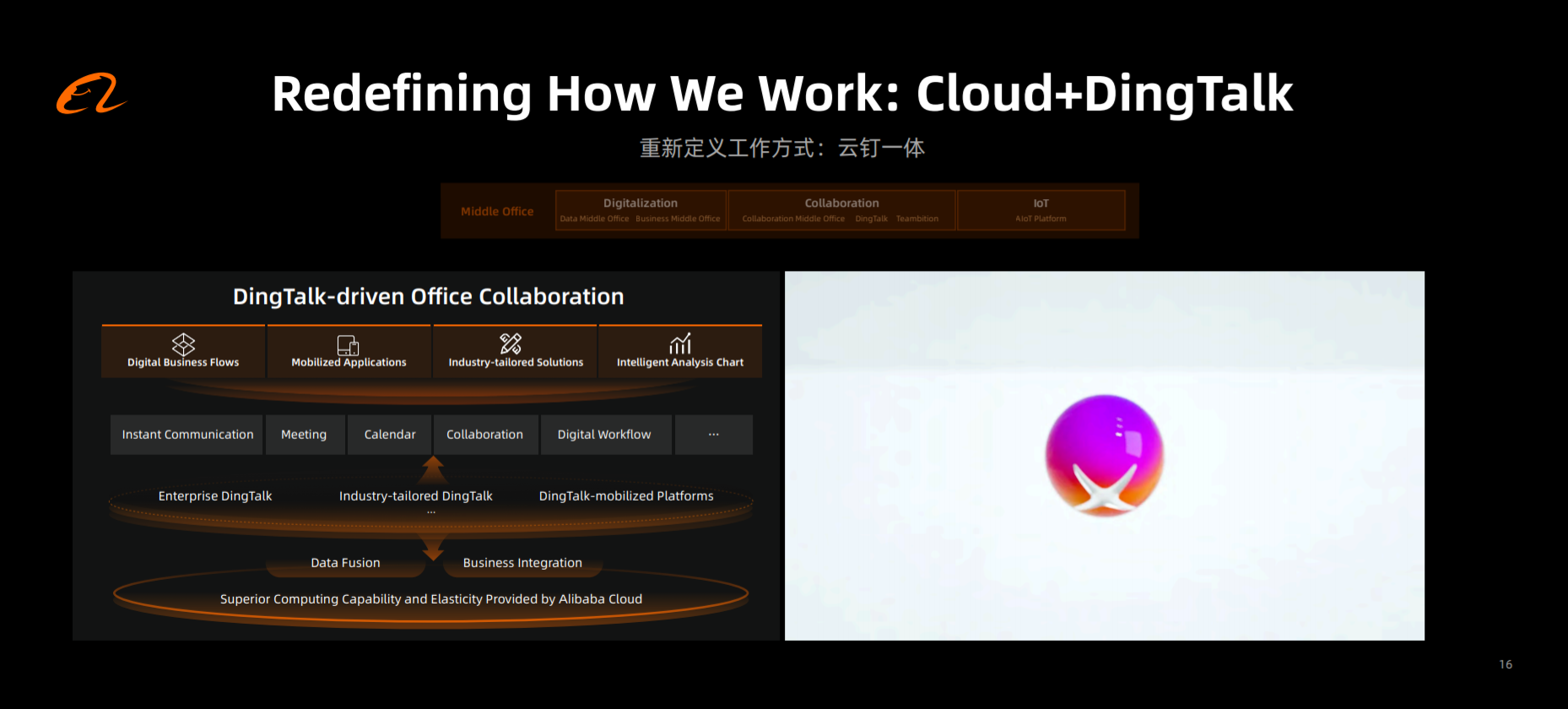Click the Teambition text
Screen dimensions: 1568x709
click(x=917, y=219)
